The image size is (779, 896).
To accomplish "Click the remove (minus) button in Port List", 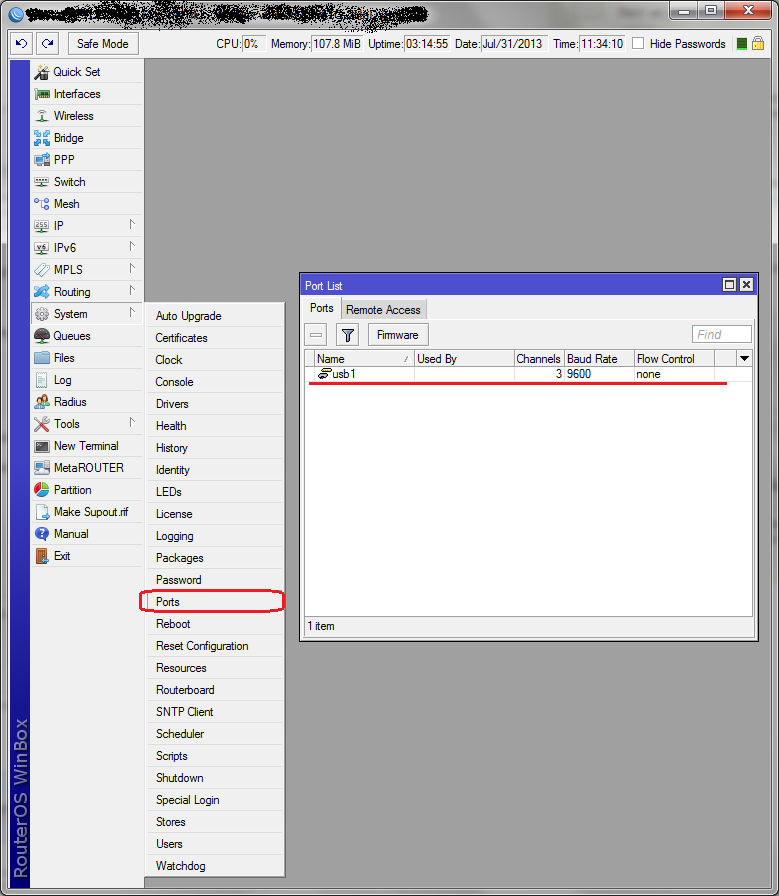I will (315, 335).
